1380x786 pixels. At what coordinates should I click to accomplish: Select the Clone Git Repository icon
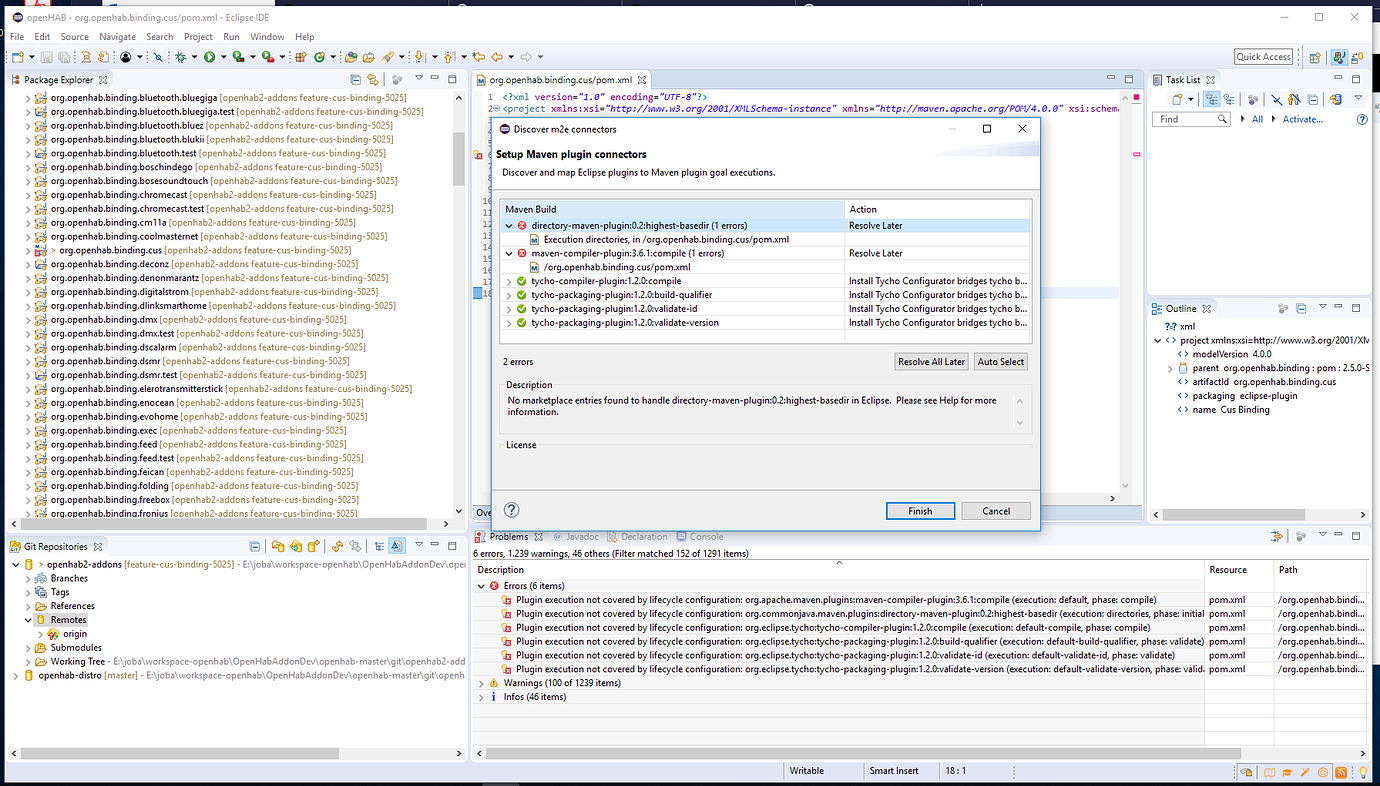295,546
